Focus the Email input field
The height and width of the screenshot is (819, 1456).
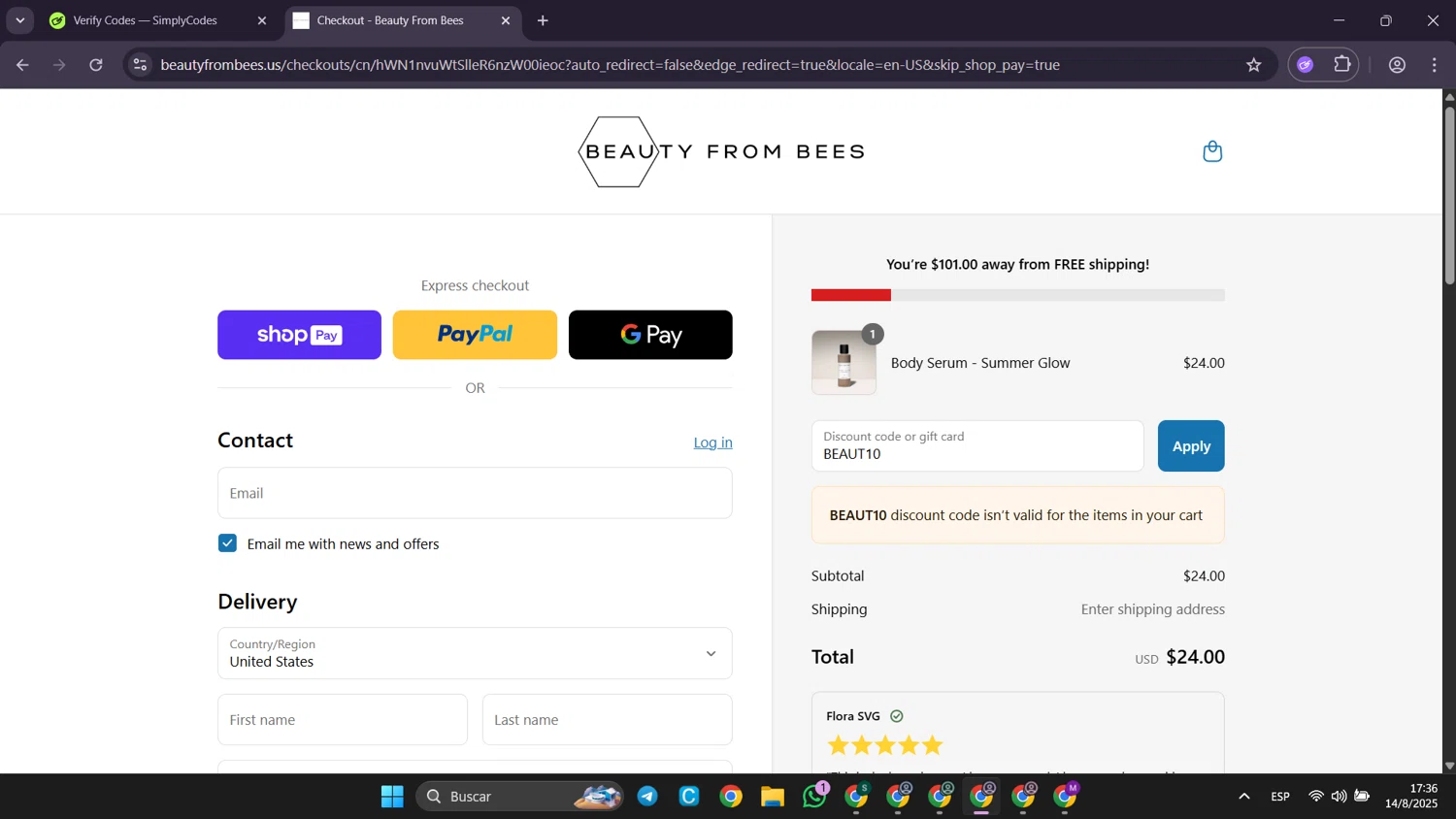[x=475, y=493]
